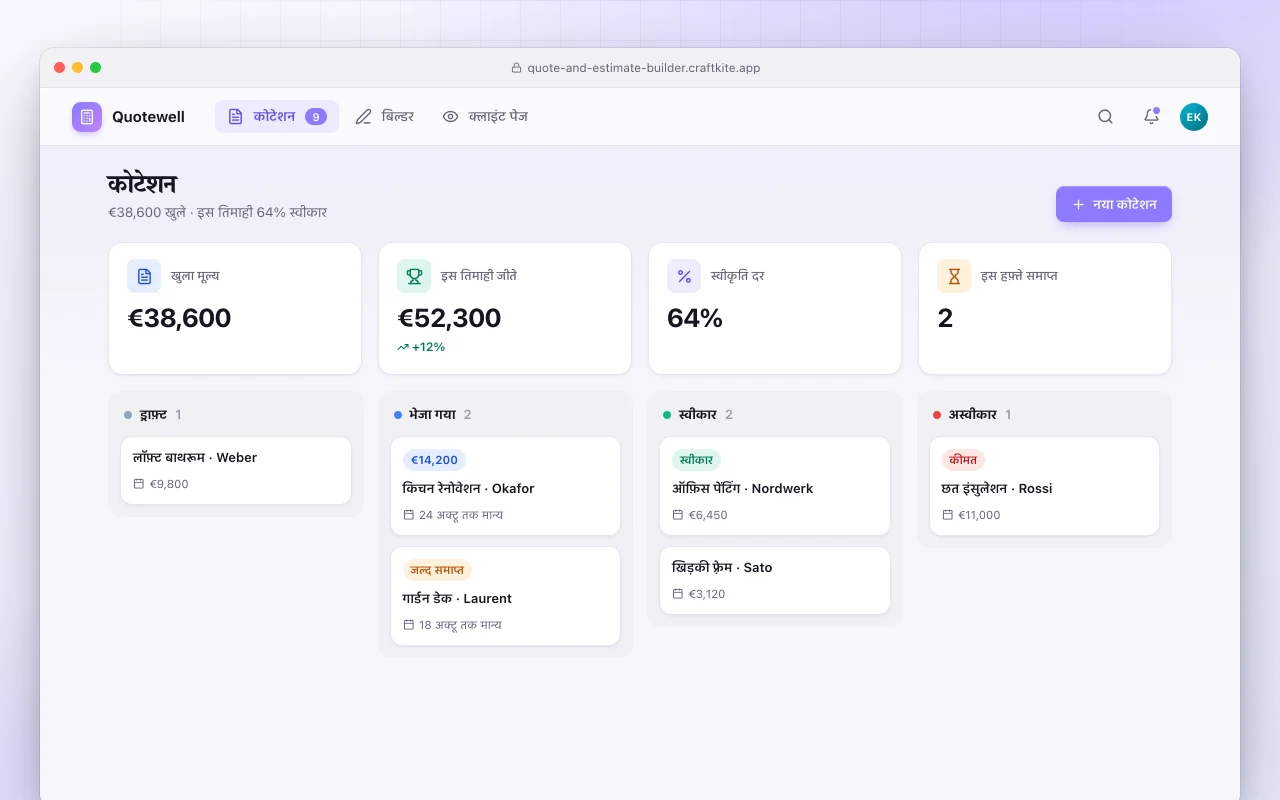Open the ऑफ़िस पेंटिंग · Nordwerk card
Viewport: 1280px width, 800px height.
click(x=775, y=486)
